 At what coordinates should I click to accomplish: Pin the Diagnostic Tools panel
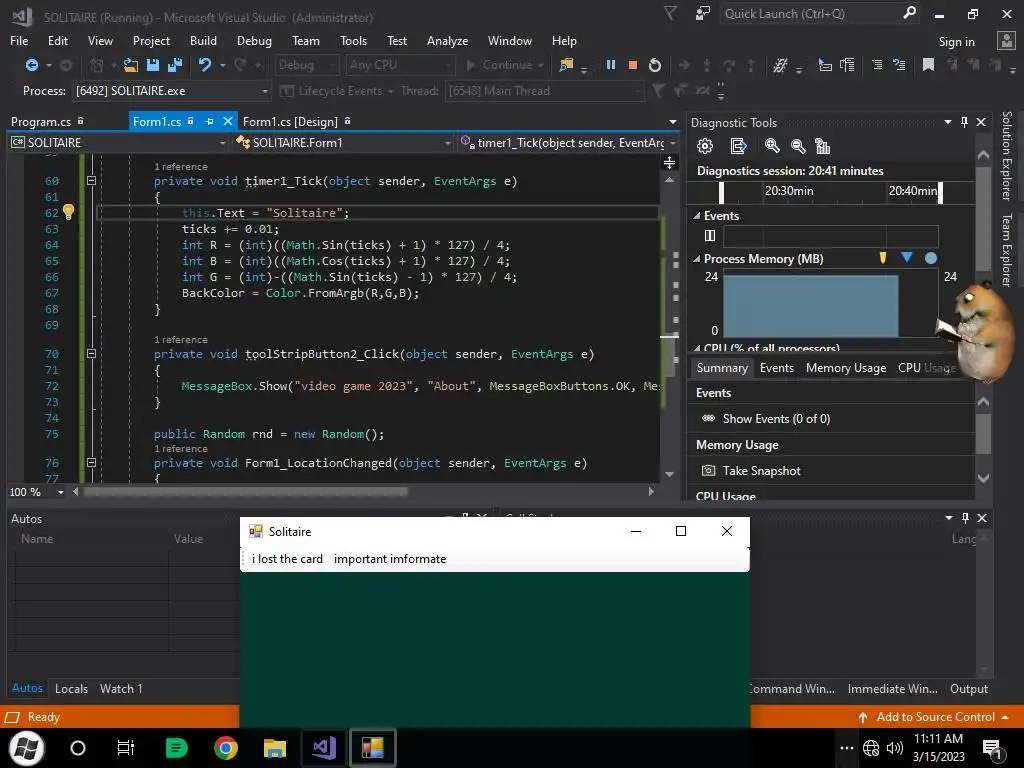pos(965,122)
